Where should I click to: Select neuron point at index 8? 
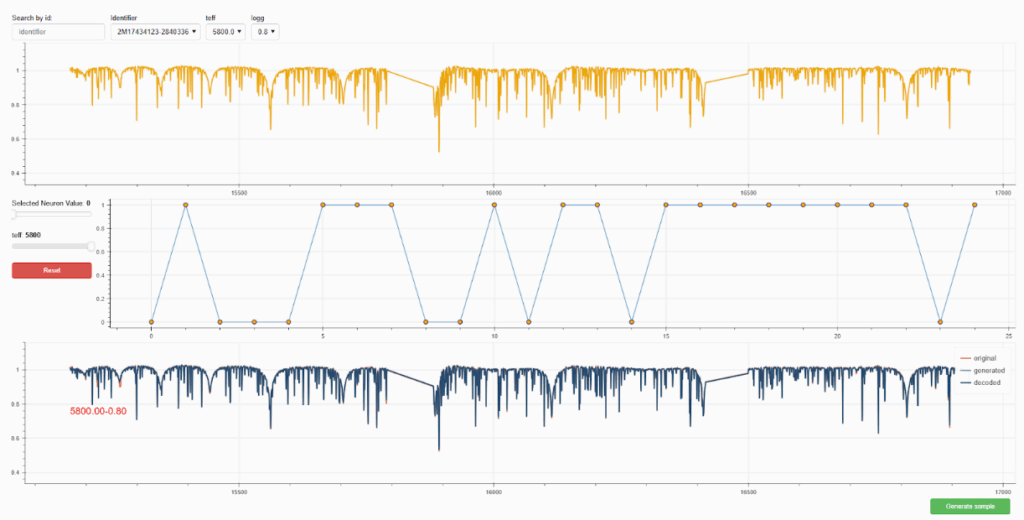tap(426, 322)
